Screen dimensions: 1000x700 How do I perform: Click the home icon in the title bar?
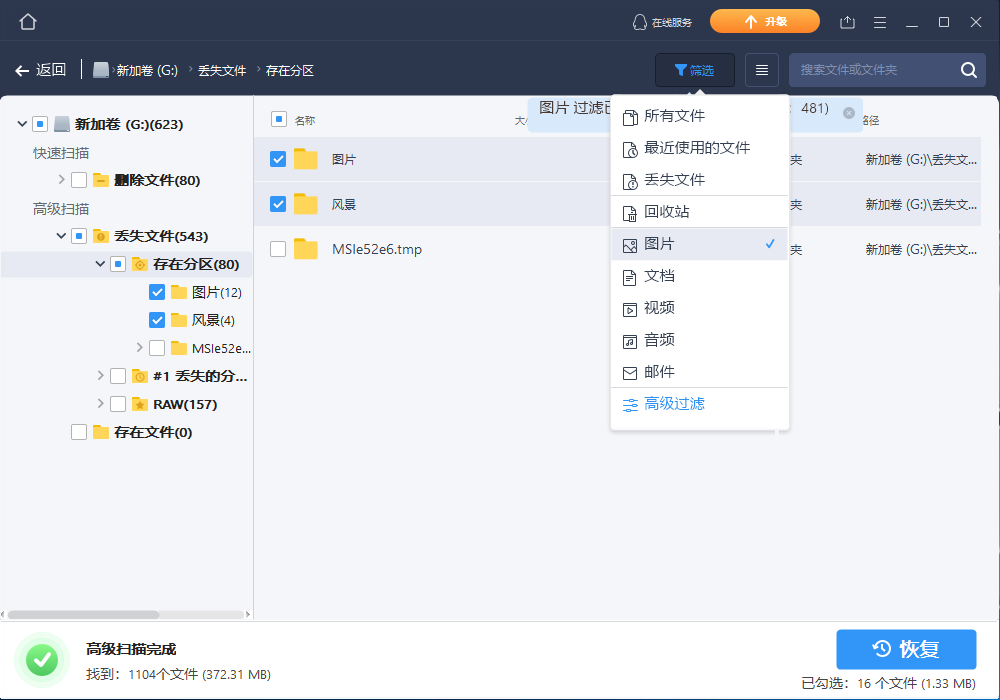[x=27, y=20]
